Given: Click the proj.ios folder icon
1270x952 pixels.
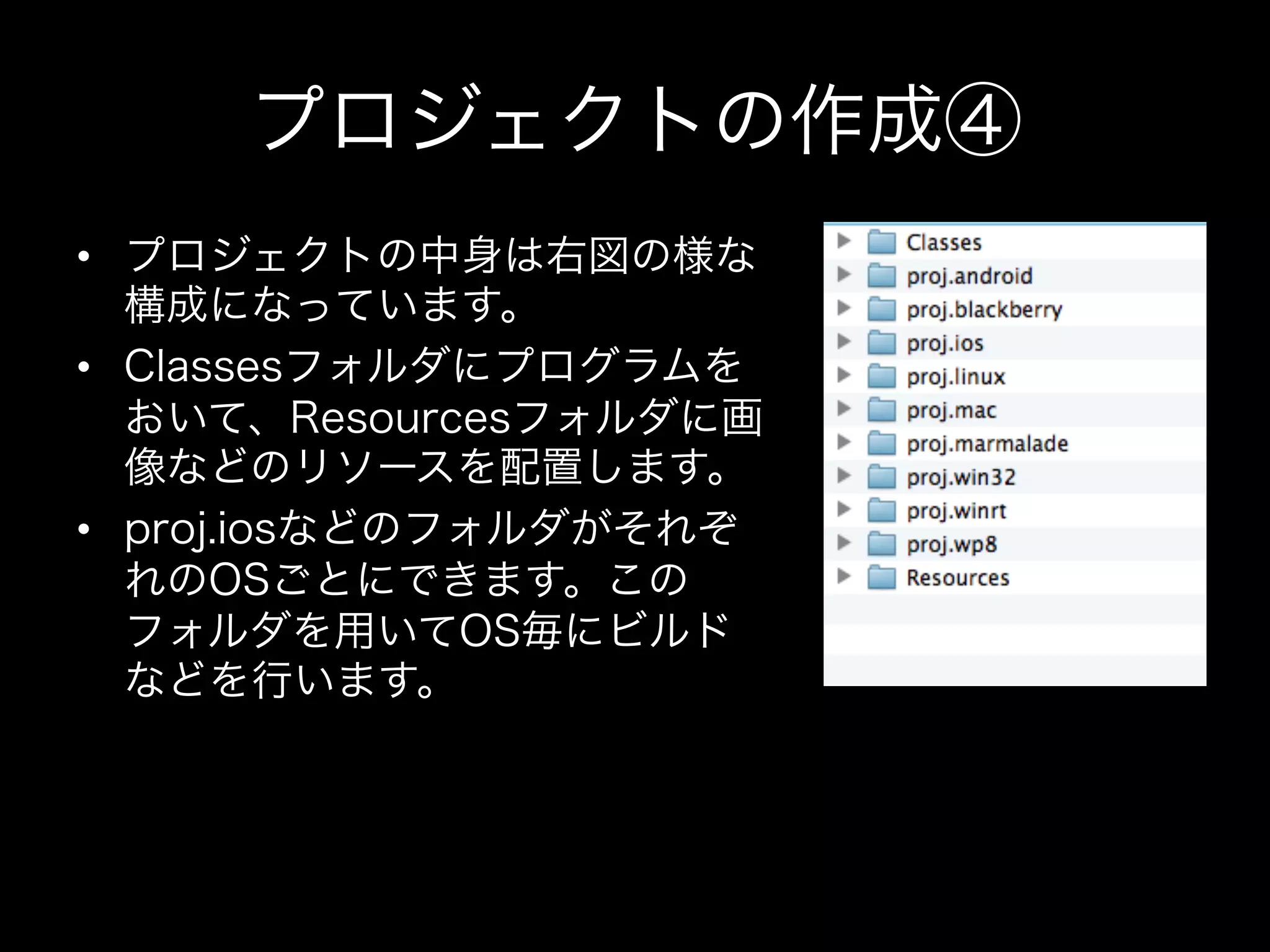Looking at the screenshot, I should [881, 342].
